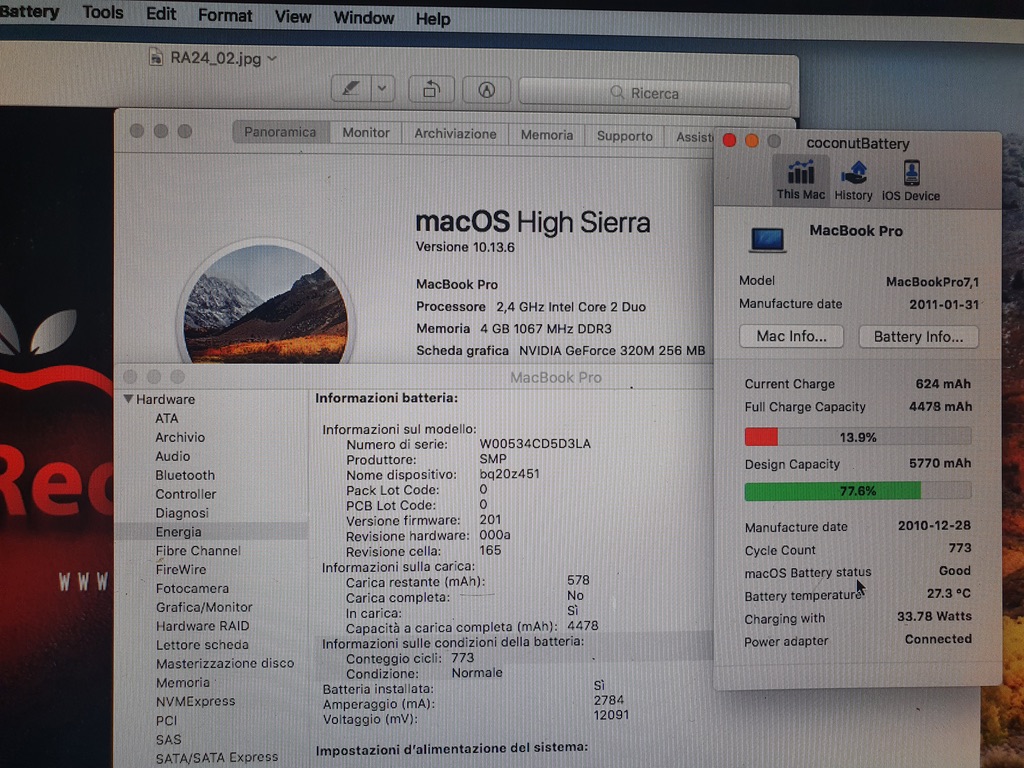Click the Battery temperature 27.3 °C row
Image resolution: width=1024 pixels, height=768 pixels.
(x=857, y=594)
